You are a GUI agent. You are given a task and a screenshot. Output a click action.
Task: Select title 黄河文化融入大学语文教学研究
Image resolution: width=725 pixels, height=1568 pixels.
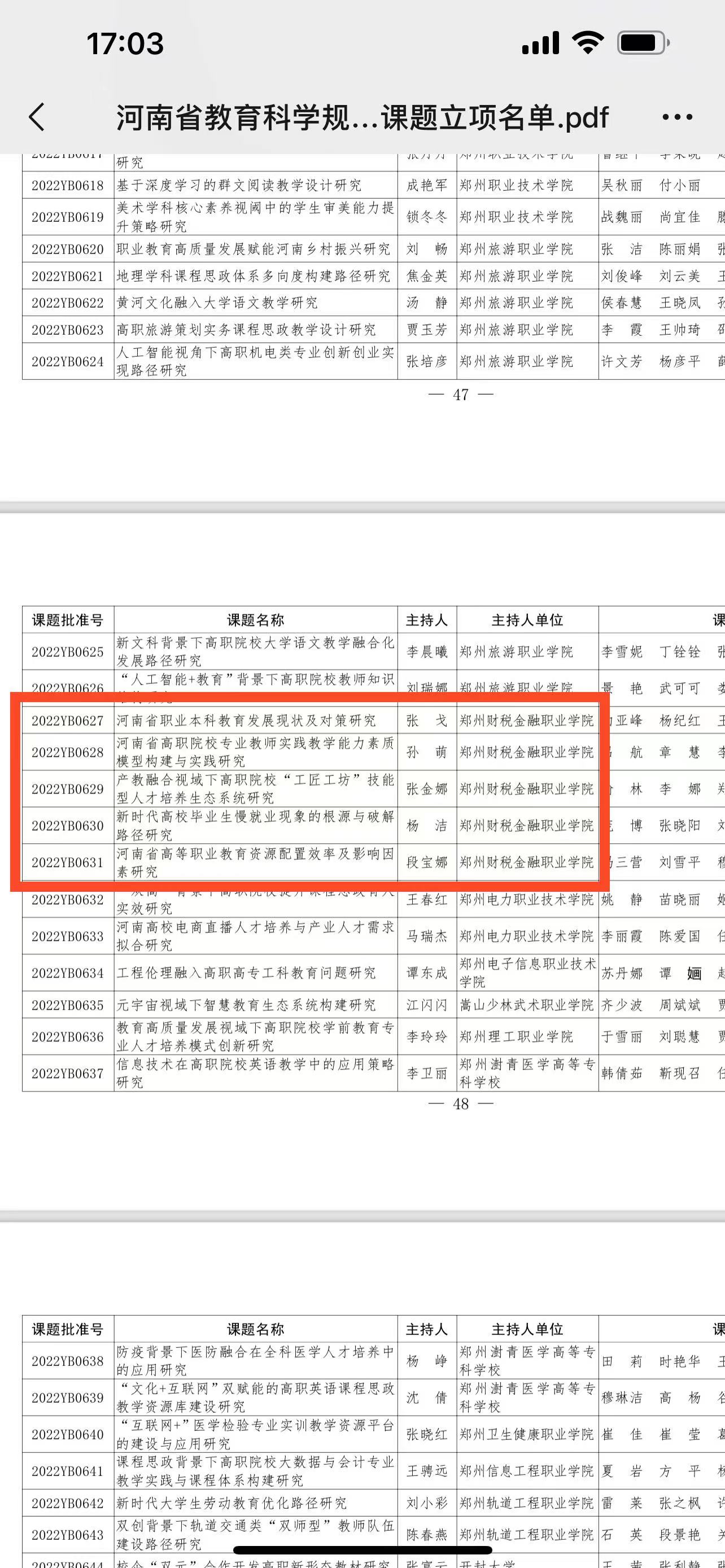click(x=217, y=303)
